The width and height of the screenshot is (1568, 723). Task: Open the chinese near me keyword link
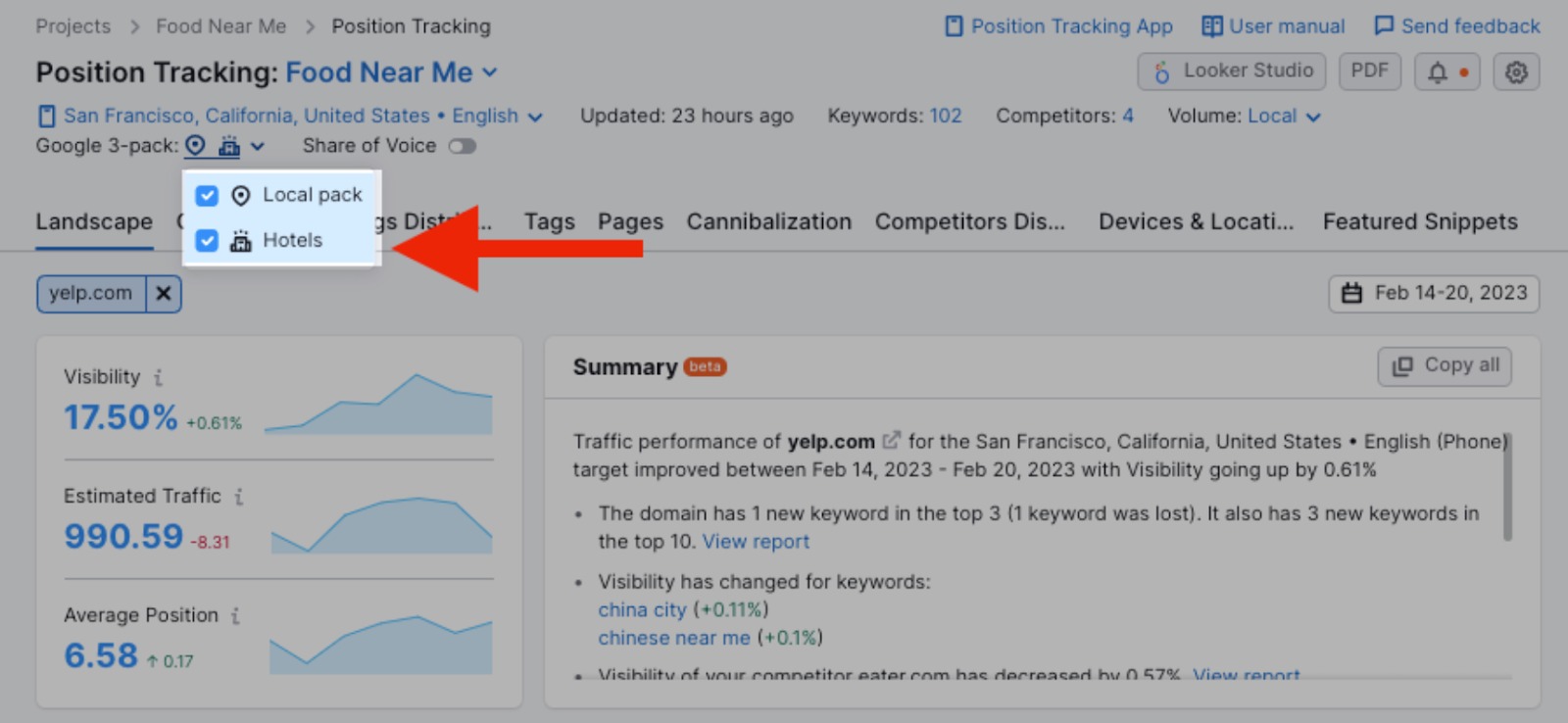coord(674,638)
